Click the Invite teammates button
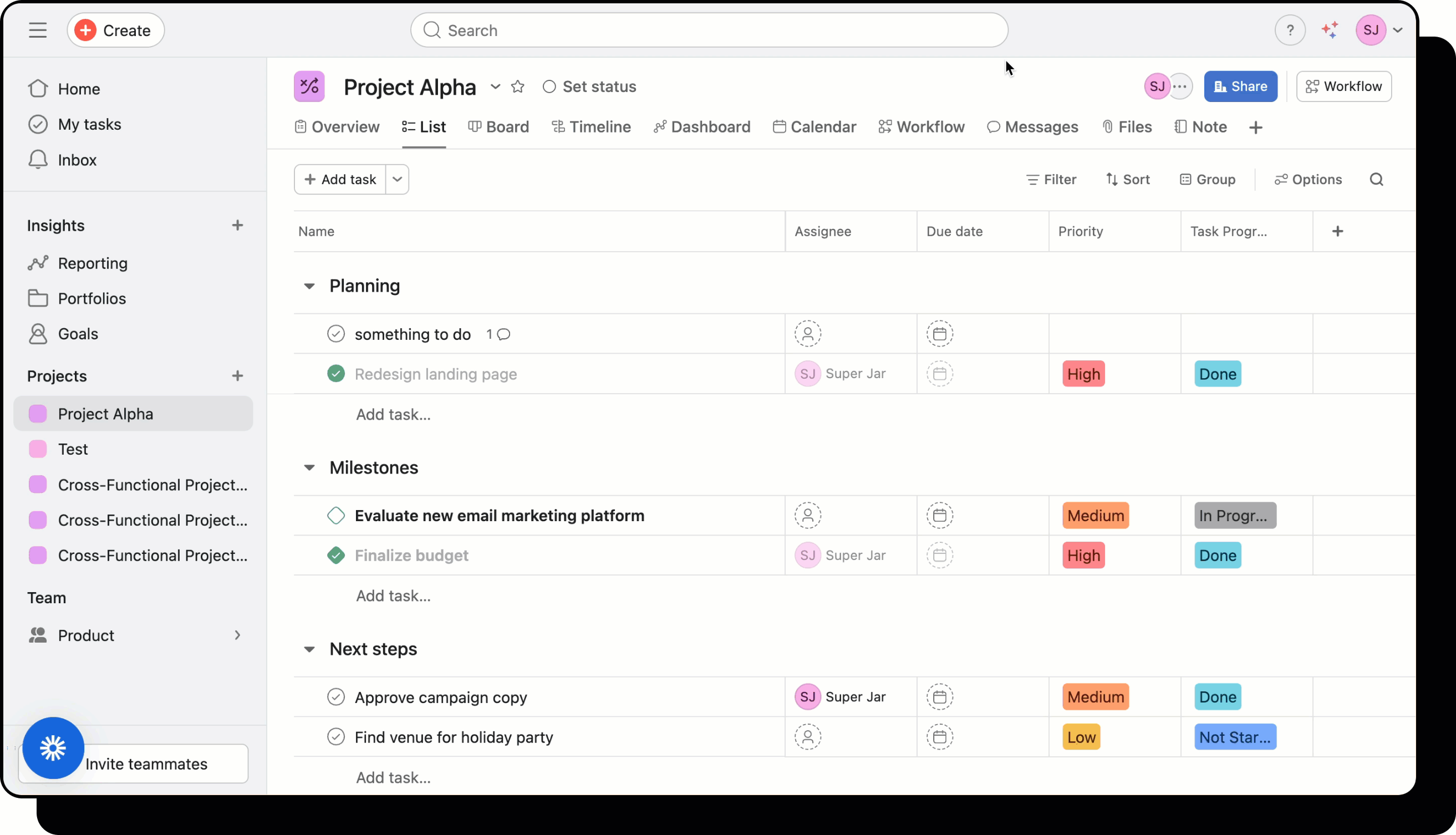This screenshot has height=835, width=1456. 147,763
